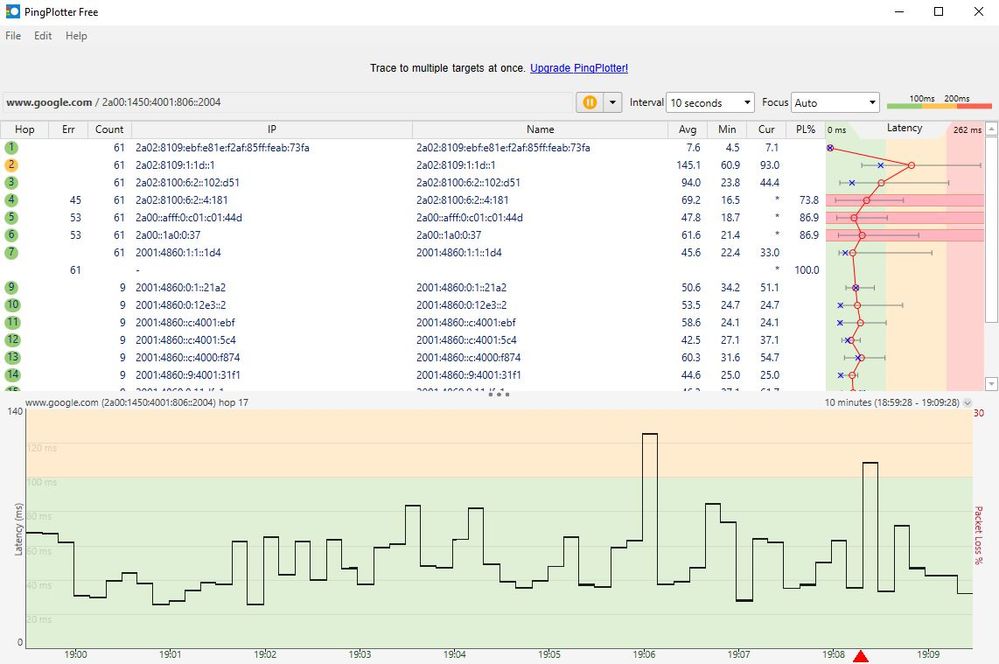Open the Edit menu
This screenshot has width=999, height=664.
(43, 36)
